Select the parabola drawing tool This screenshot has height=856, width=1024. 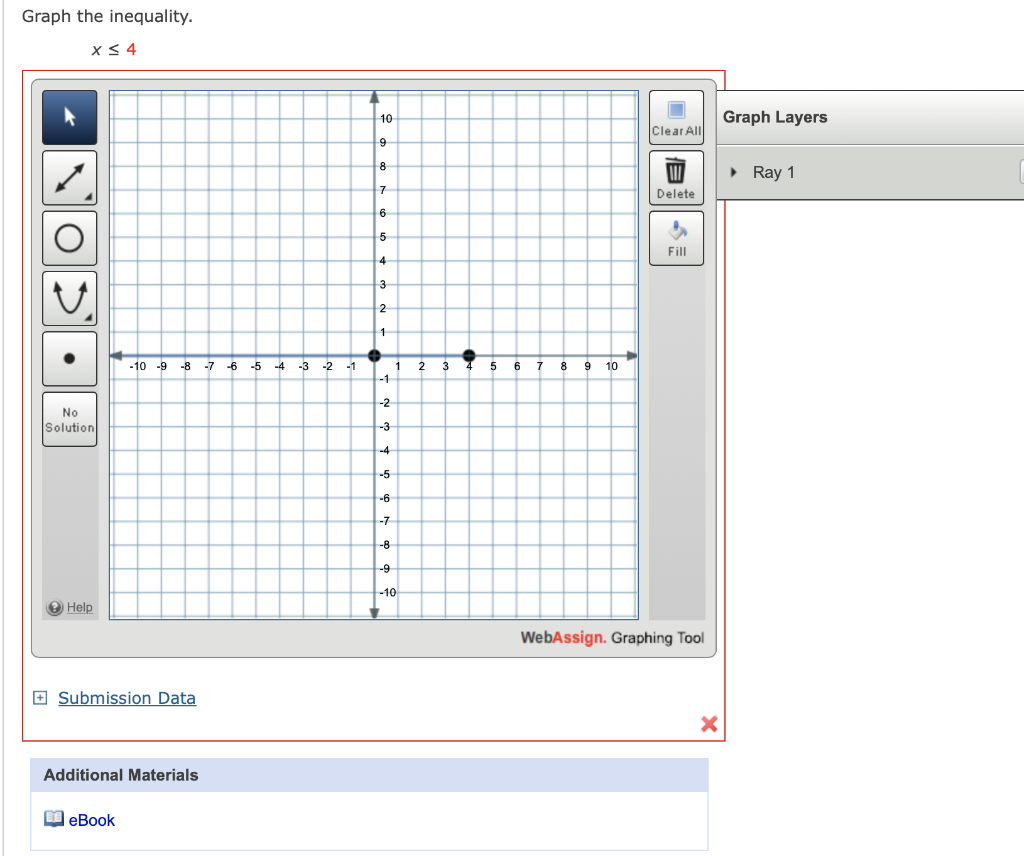[x=69, y=297]
